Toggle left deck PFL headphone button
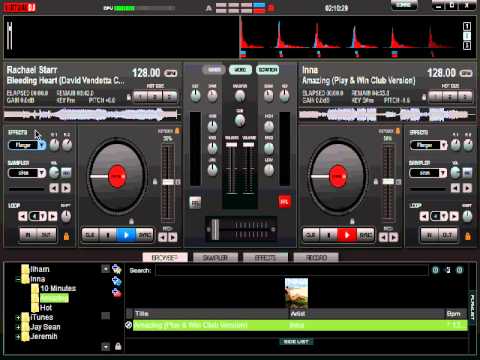This screenshot has height=360, width=480. point(195,202)
